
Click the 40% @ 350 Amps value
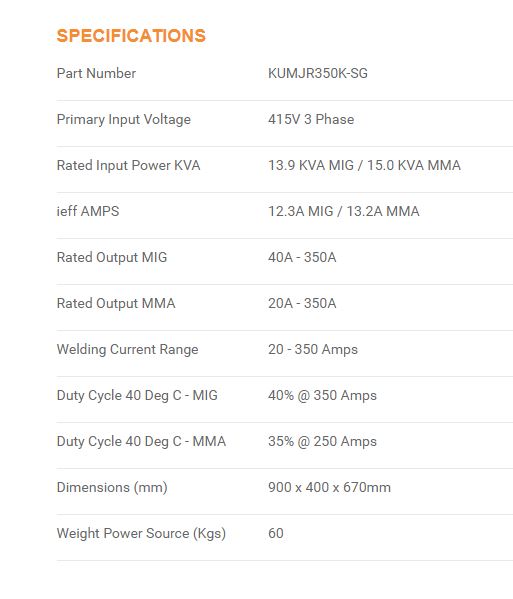pyautogui.click(x=322, y=395)
